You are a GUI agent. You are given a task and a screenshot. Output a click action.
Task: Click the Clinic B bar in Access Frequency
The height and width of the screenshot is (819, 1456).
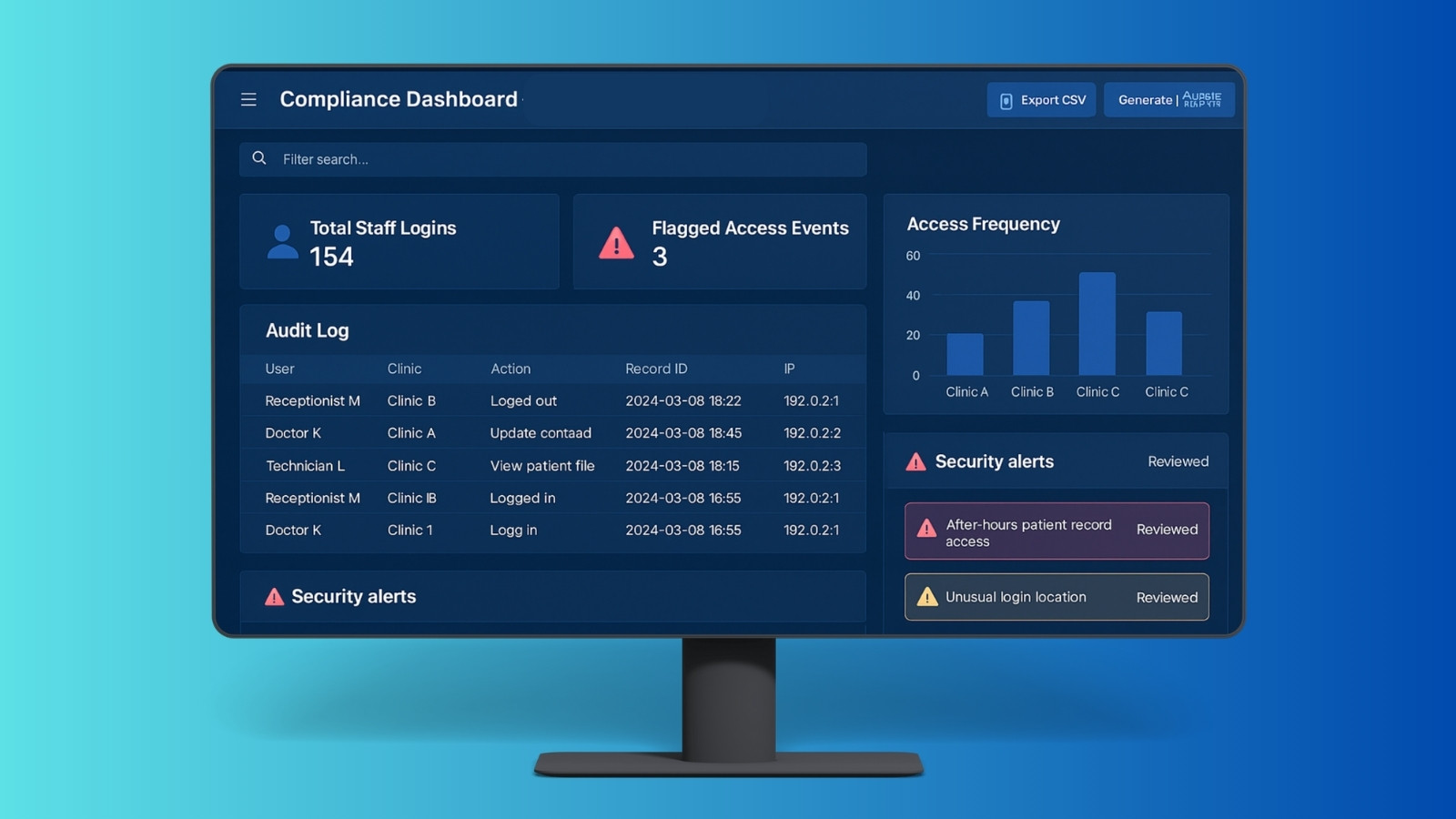pos(1031,338)
